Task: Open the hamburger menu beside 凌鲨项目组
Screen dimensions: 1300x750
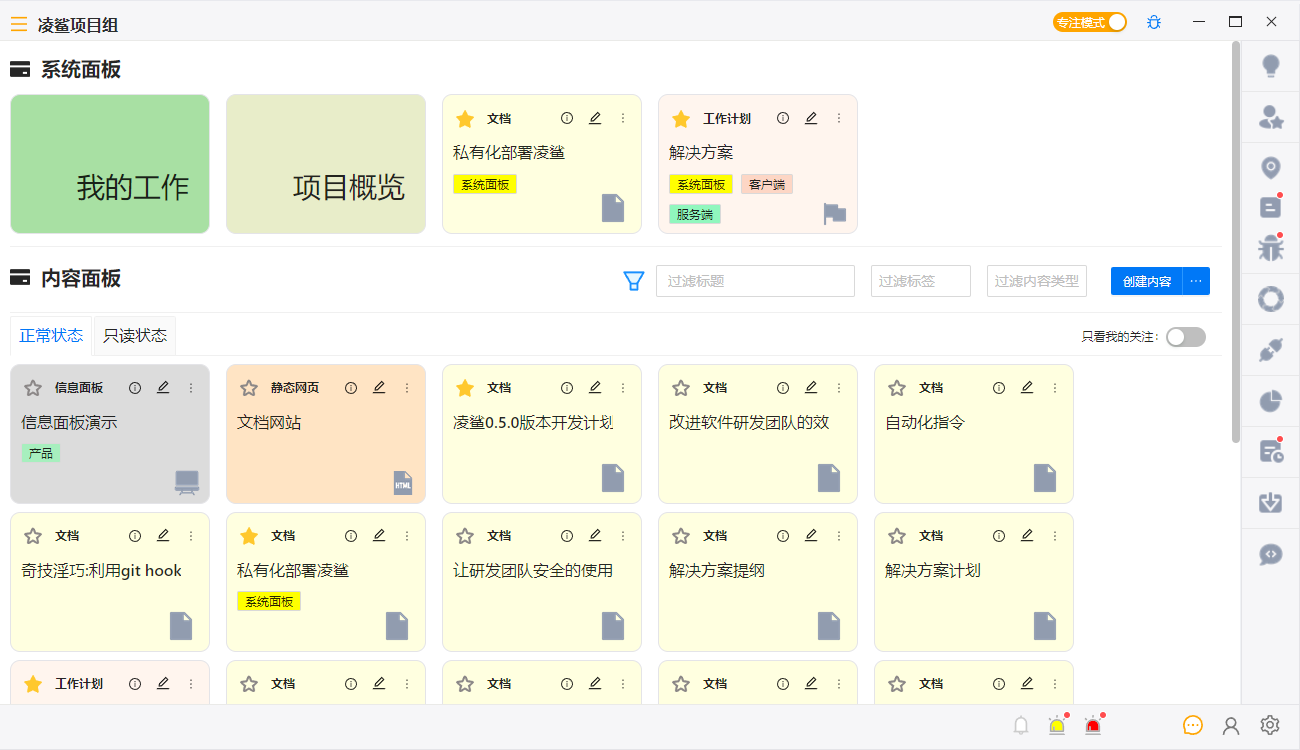Action: click(19, 24)
